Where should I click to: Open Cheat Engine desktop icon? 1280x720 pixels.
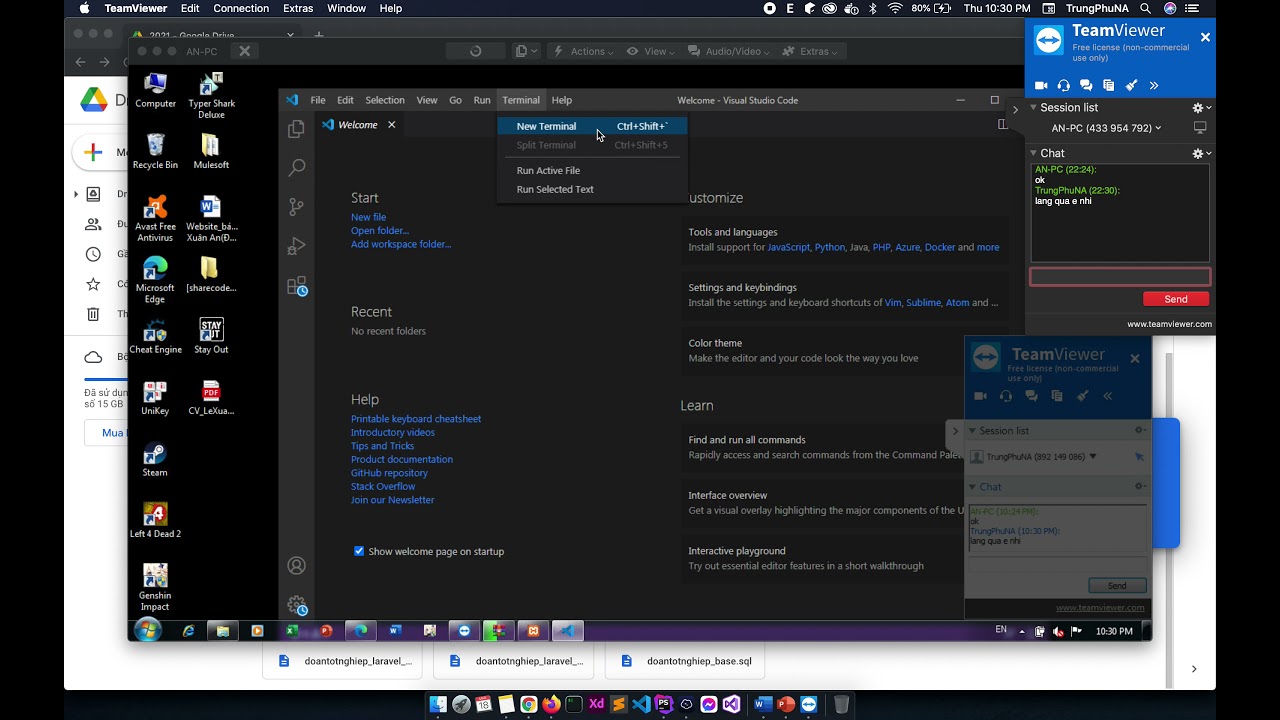tap(155, 337)
